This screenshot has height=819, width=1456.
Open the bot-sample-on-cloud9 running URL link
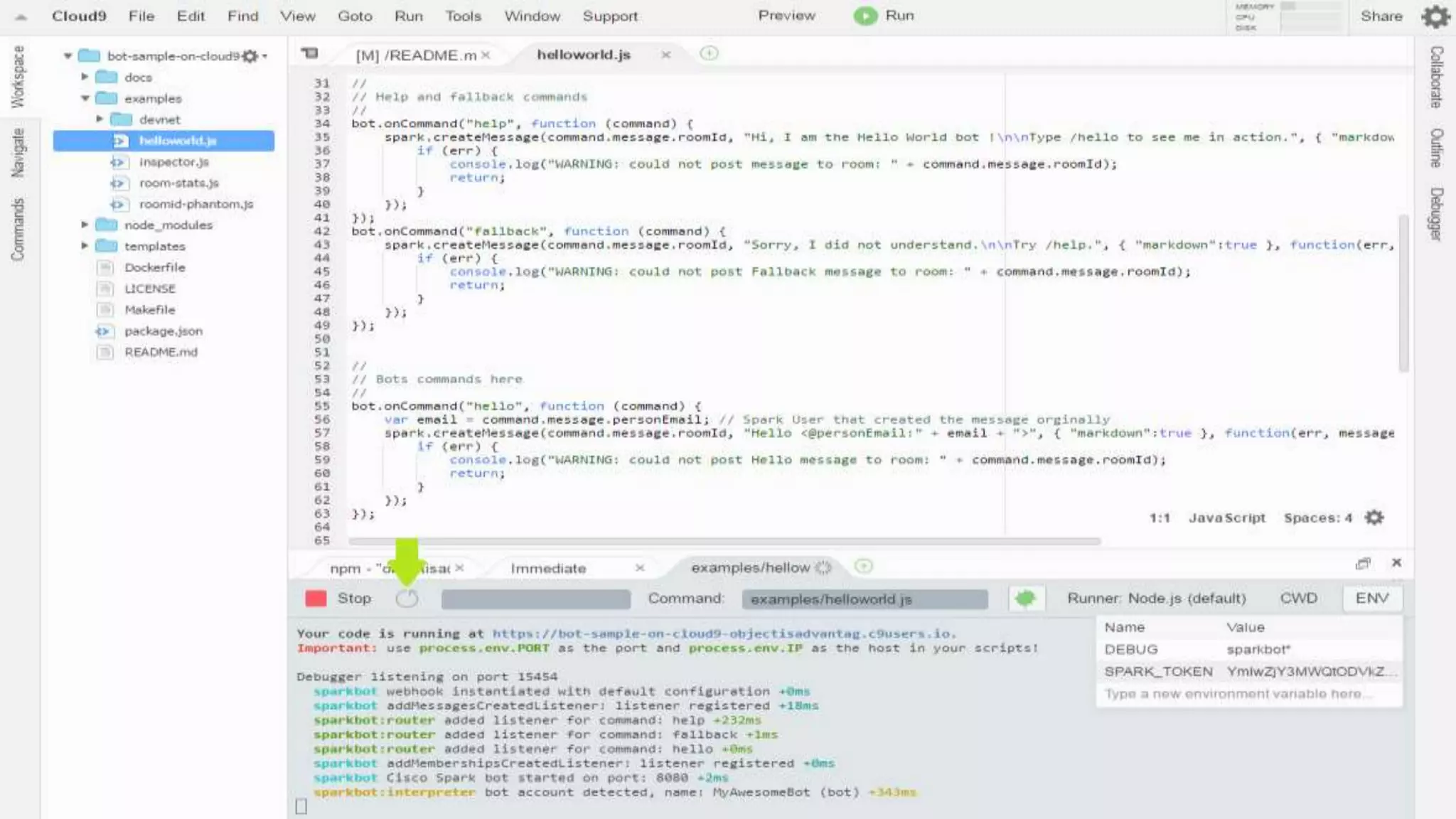[x=723, y=633]
